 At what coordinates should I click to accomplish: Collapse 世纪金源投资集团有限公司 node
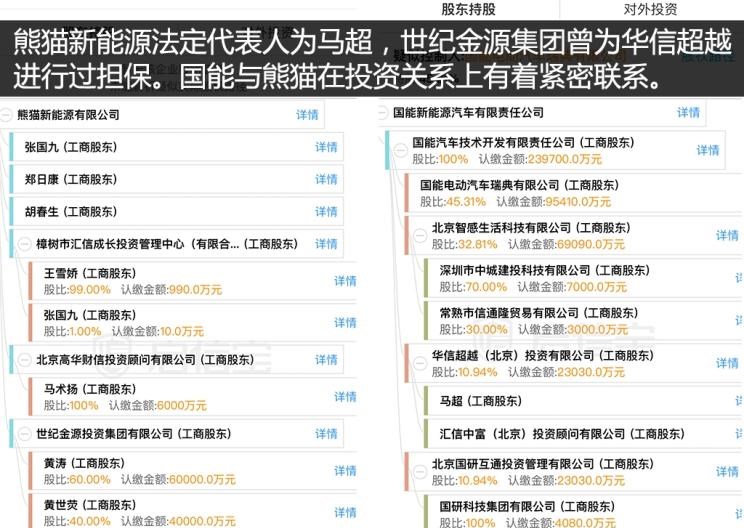[x=25, y=434]
